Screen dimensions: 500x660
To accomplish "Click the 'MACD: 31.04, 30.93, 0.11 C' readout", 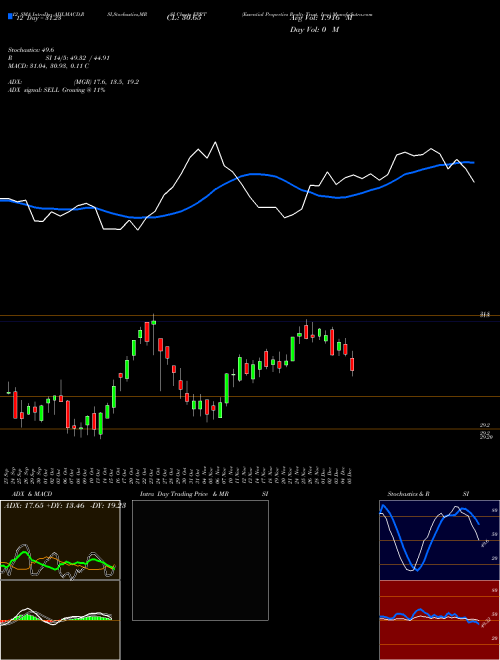I will [48, 66].
